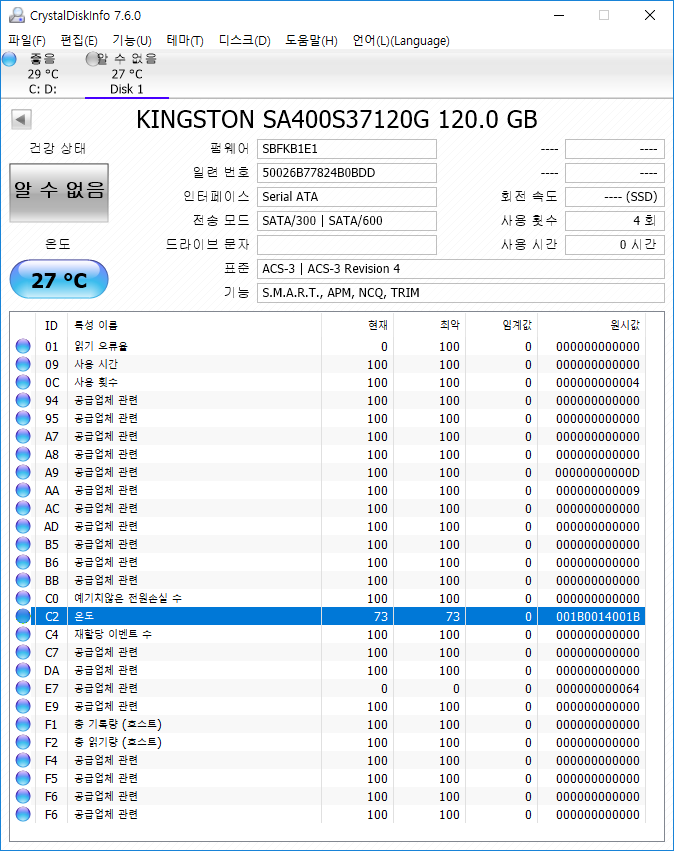Click the status orb in selected row C2
Viewport: 674px width, 851px height.
click(x=23, y=616)
